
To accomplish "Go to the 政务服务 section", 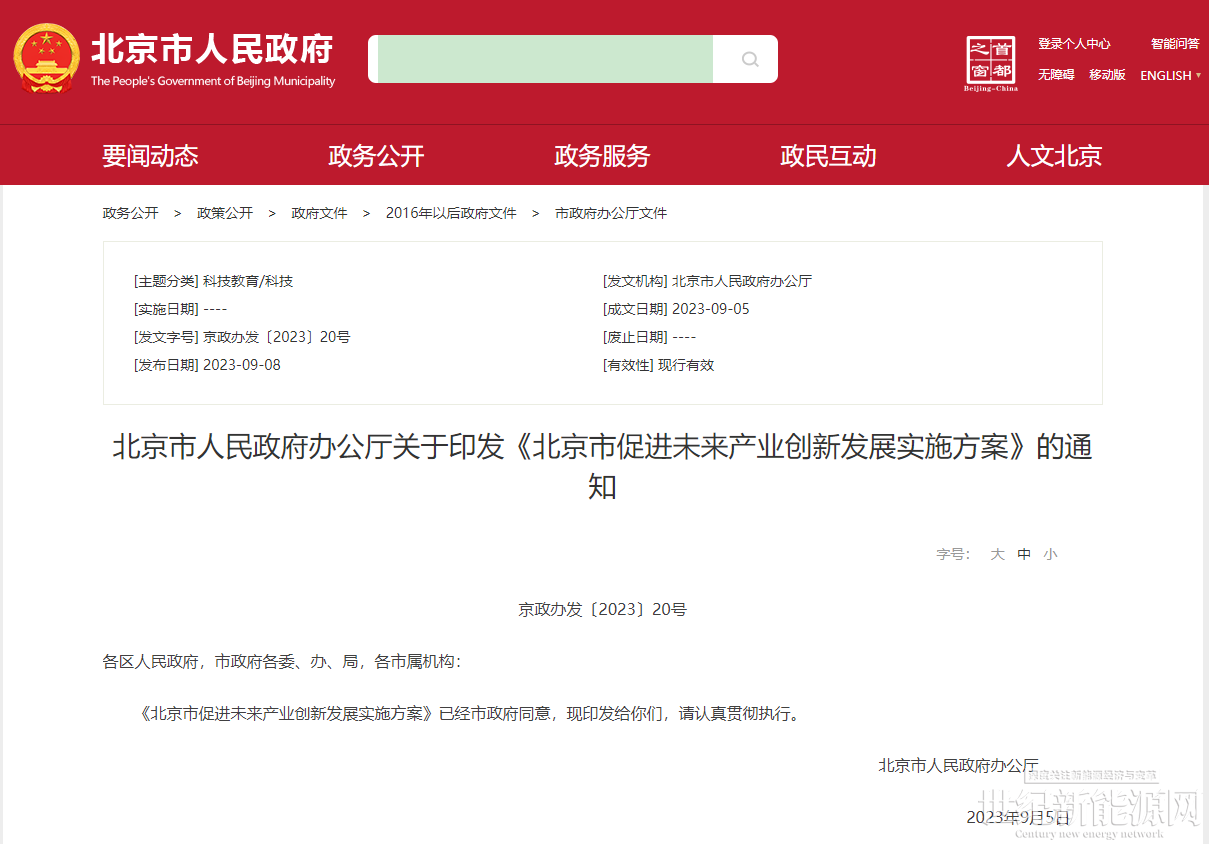I will click(602, 156).
